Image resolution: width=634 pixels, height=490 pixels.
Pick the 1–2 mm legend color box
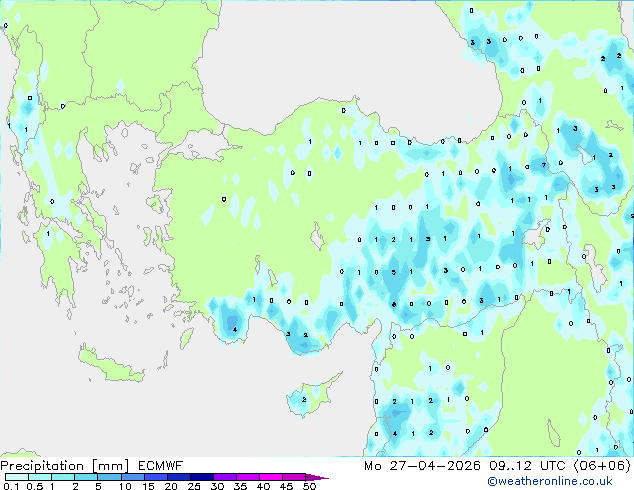(63, 477)
